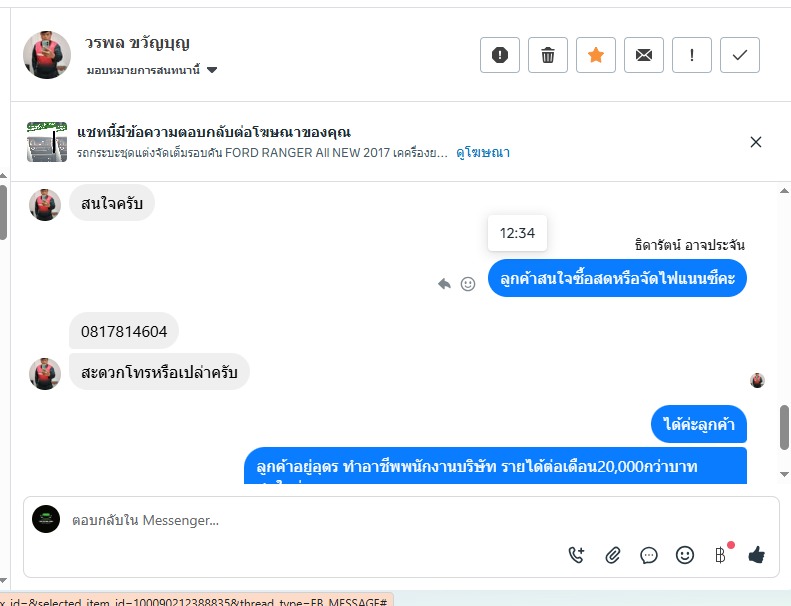Open the Ford Ranger ad thumbnail
The width and height of the screenshot is (791, 606).
click(x=47, y=142)
